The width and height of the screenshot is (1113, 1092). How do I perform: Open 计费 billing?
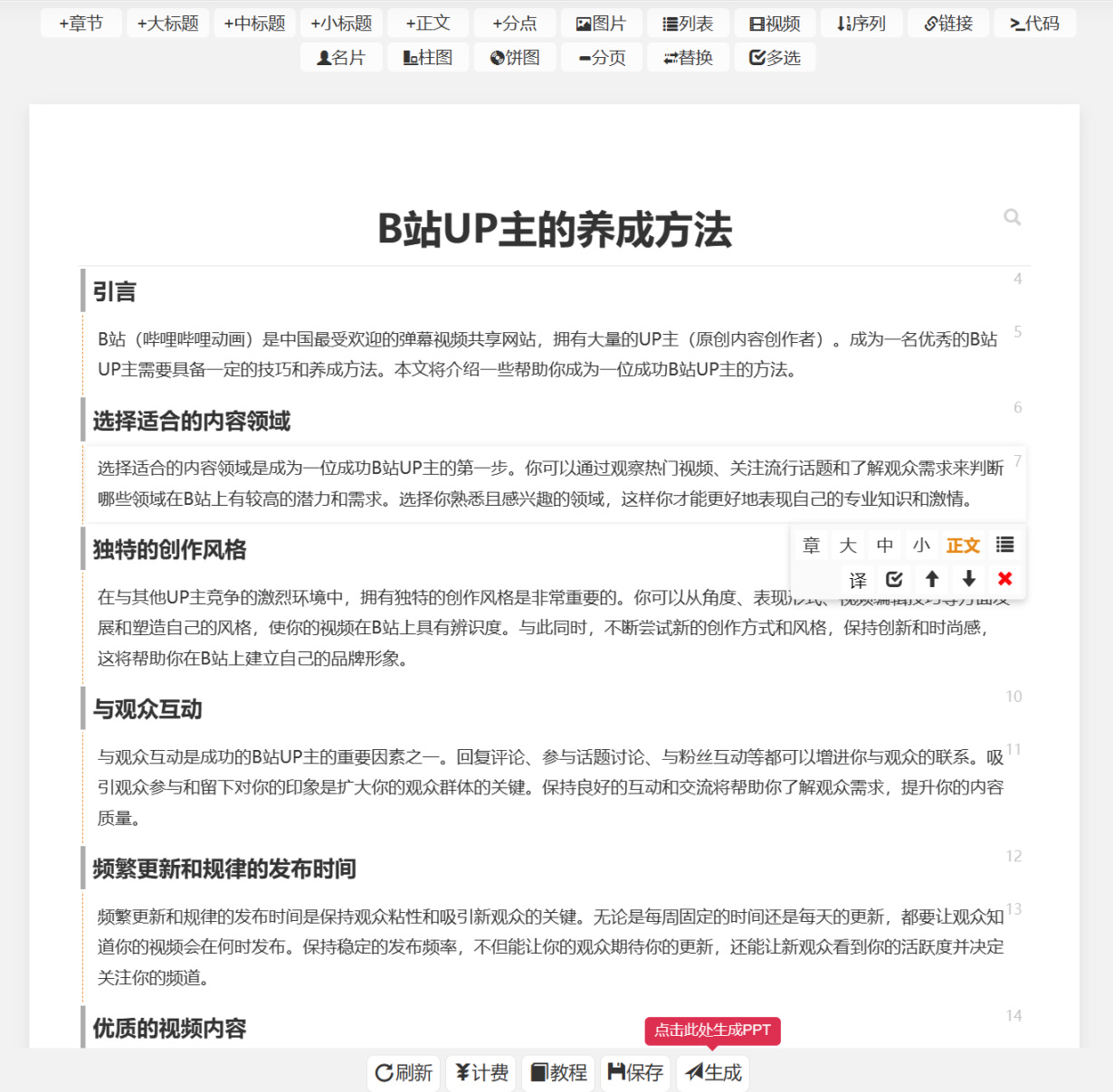[x=481, y=1073]
